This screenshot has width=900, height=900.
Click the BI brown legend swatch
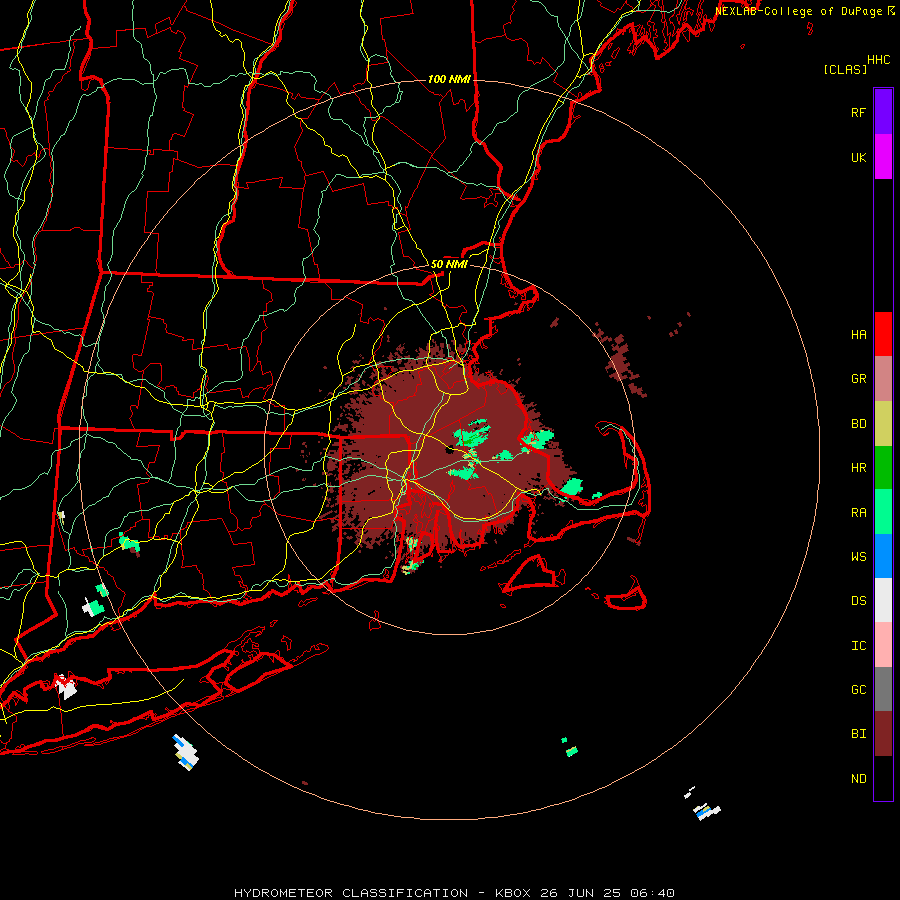point(883,734)
